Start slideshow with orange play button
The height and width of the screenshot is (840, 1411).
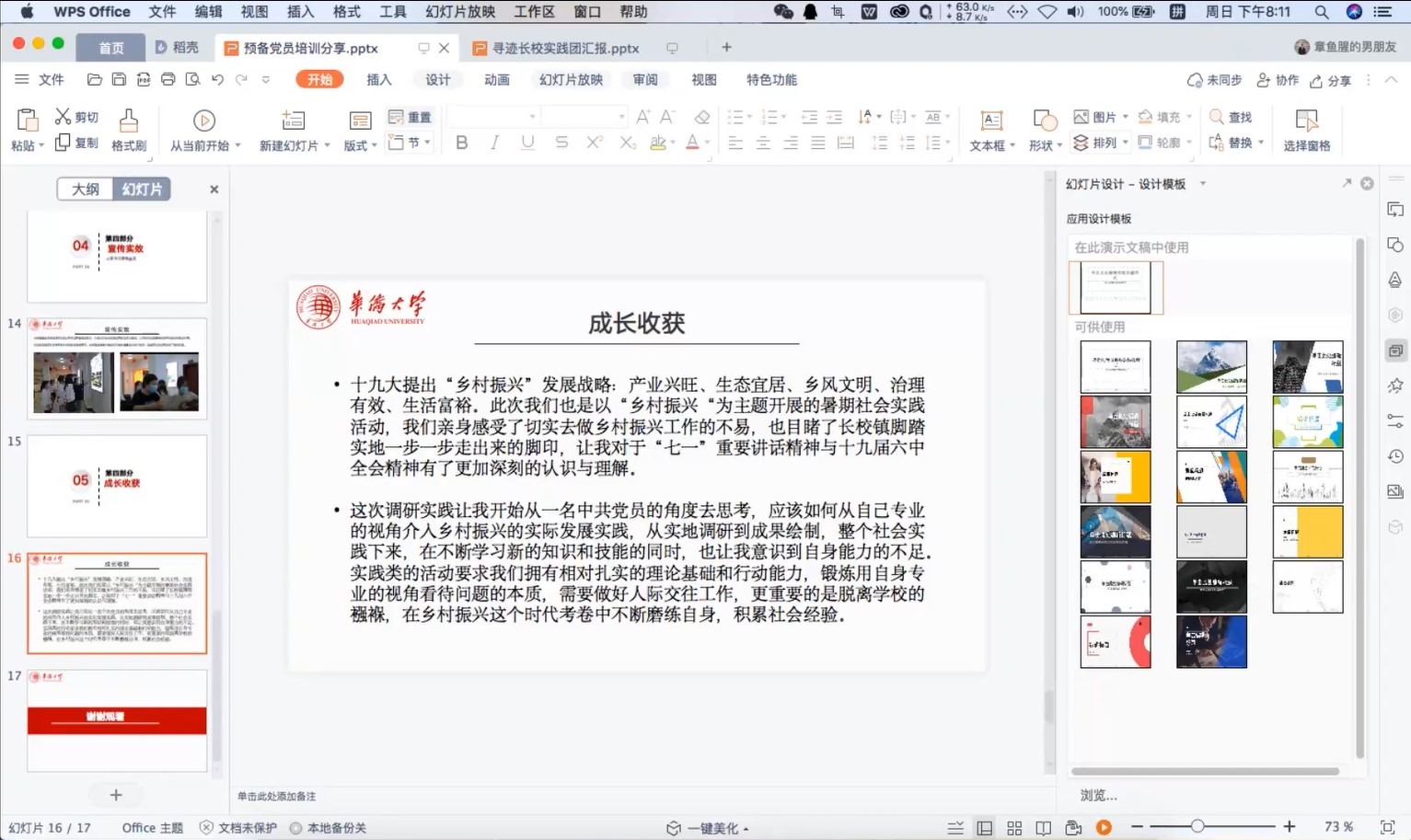click(1104, 827)
